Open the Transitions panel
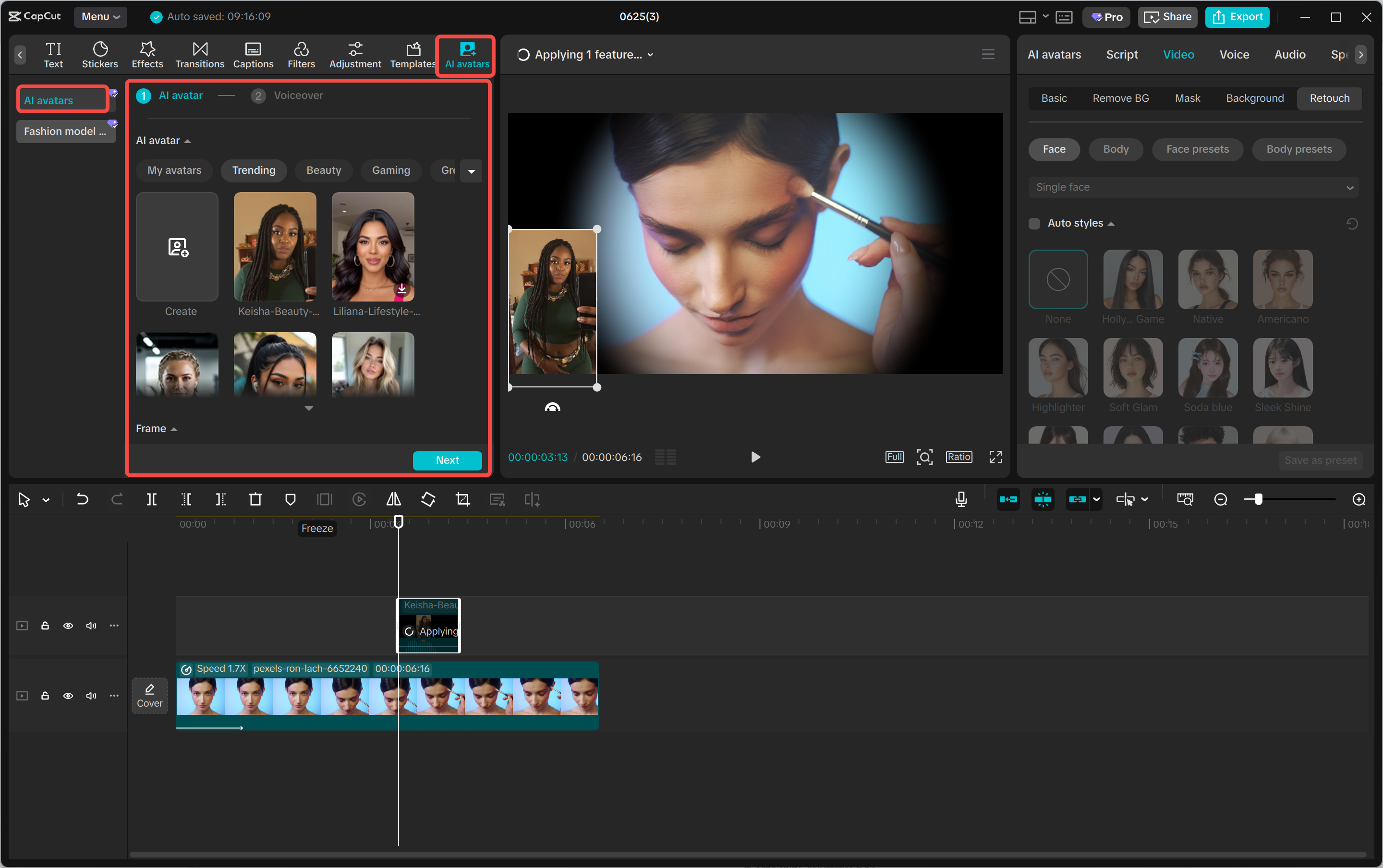1383x868 pixels. click(x=199, y=55)
